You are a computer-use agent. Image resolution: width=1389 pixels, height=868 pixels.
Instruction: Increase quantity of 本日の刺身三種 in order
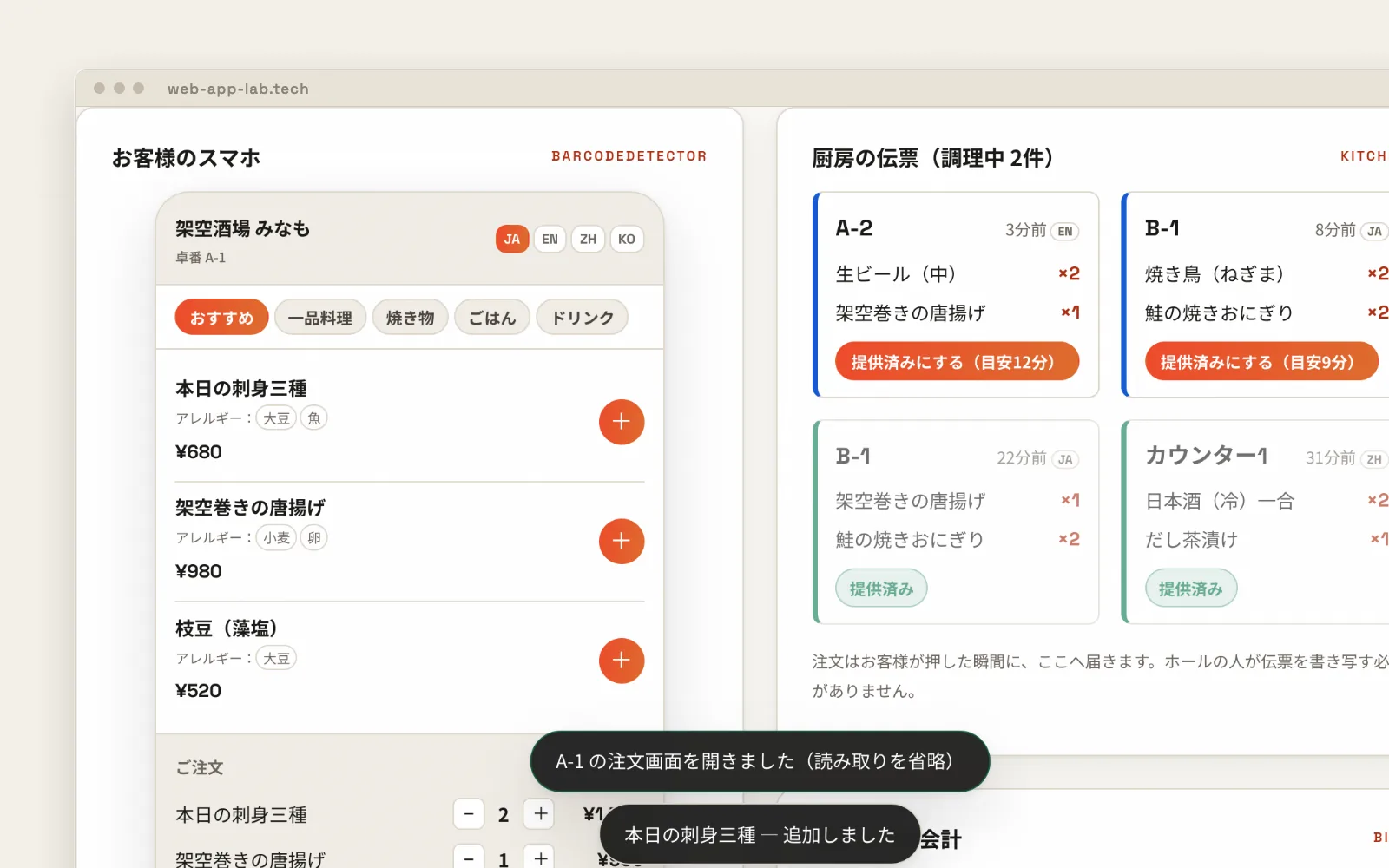[541, 814]
